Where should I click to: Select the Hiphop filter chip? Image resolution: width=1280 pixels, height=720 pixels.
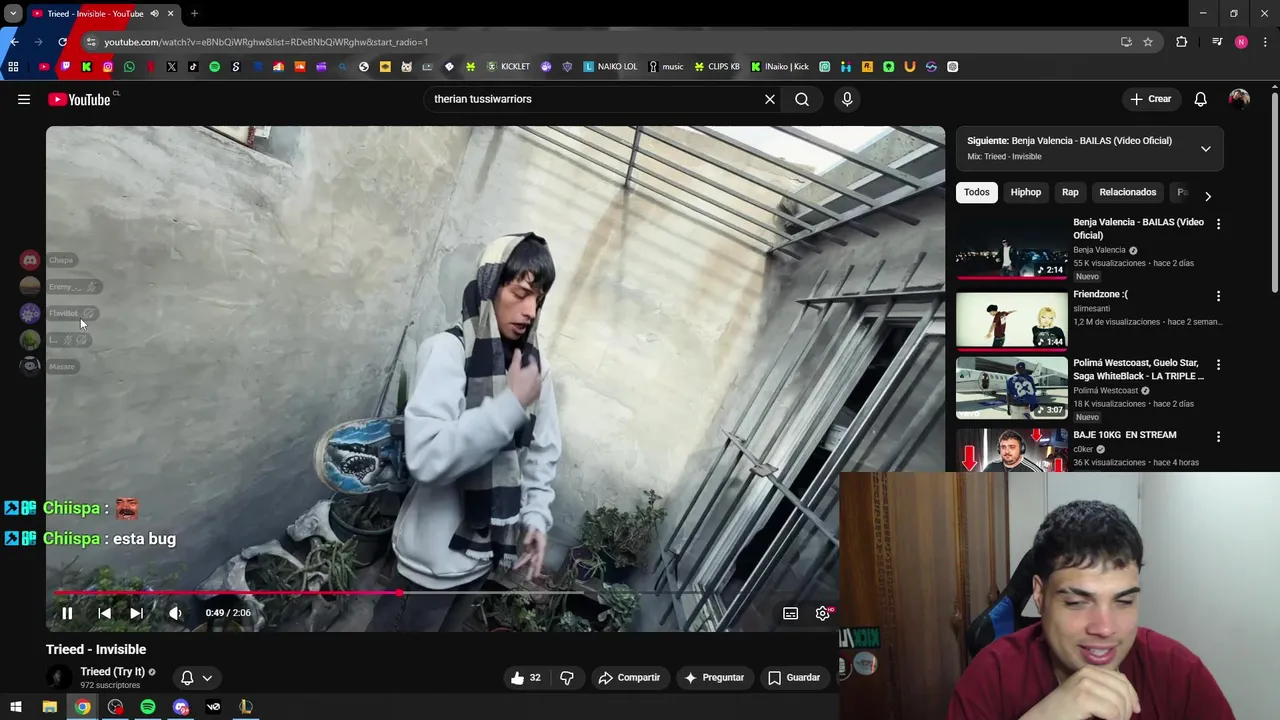1025,192
